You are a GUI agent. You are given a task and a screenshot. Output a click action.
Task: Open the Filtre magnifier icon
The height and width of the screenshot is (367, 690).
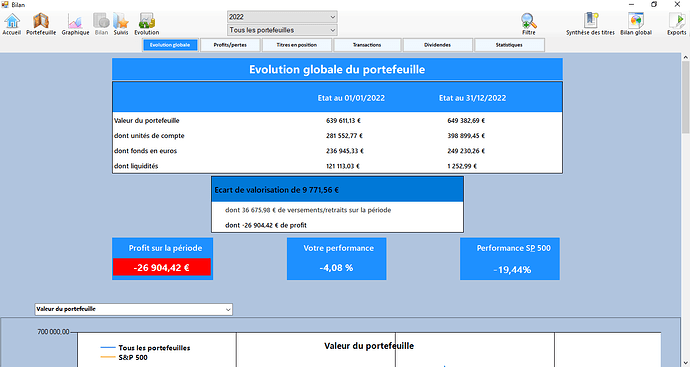point(529,24)
